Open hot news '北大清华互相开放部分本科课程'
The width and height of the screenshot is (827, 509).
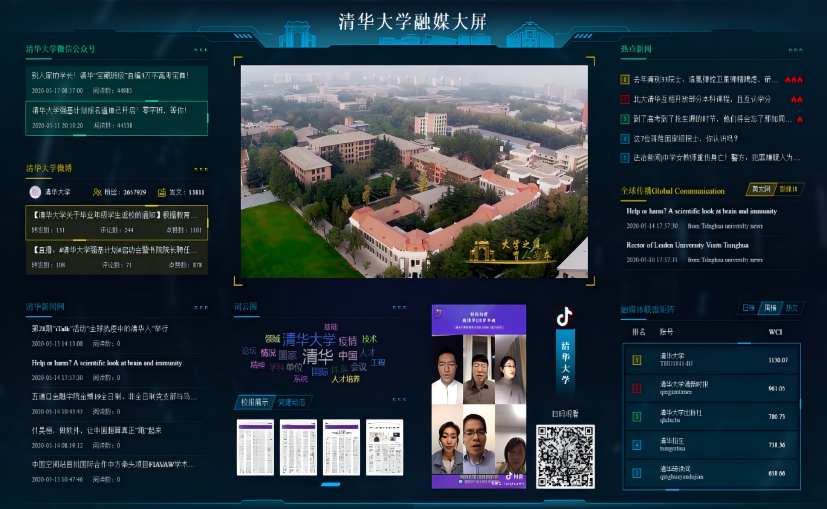pos(701,99)
